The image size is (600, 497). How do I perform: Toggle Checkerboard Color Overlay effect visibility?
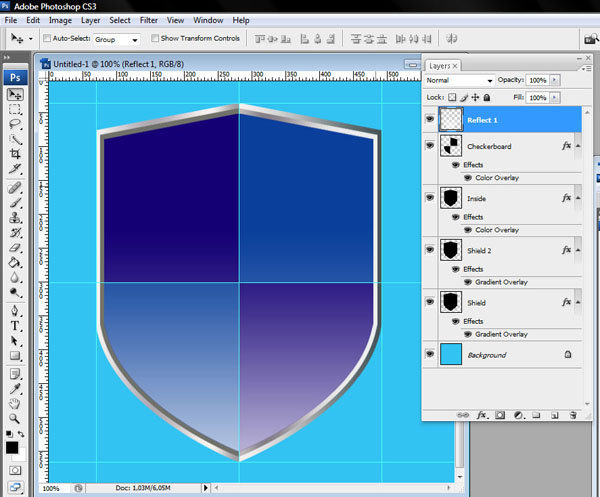coord(468,178)
